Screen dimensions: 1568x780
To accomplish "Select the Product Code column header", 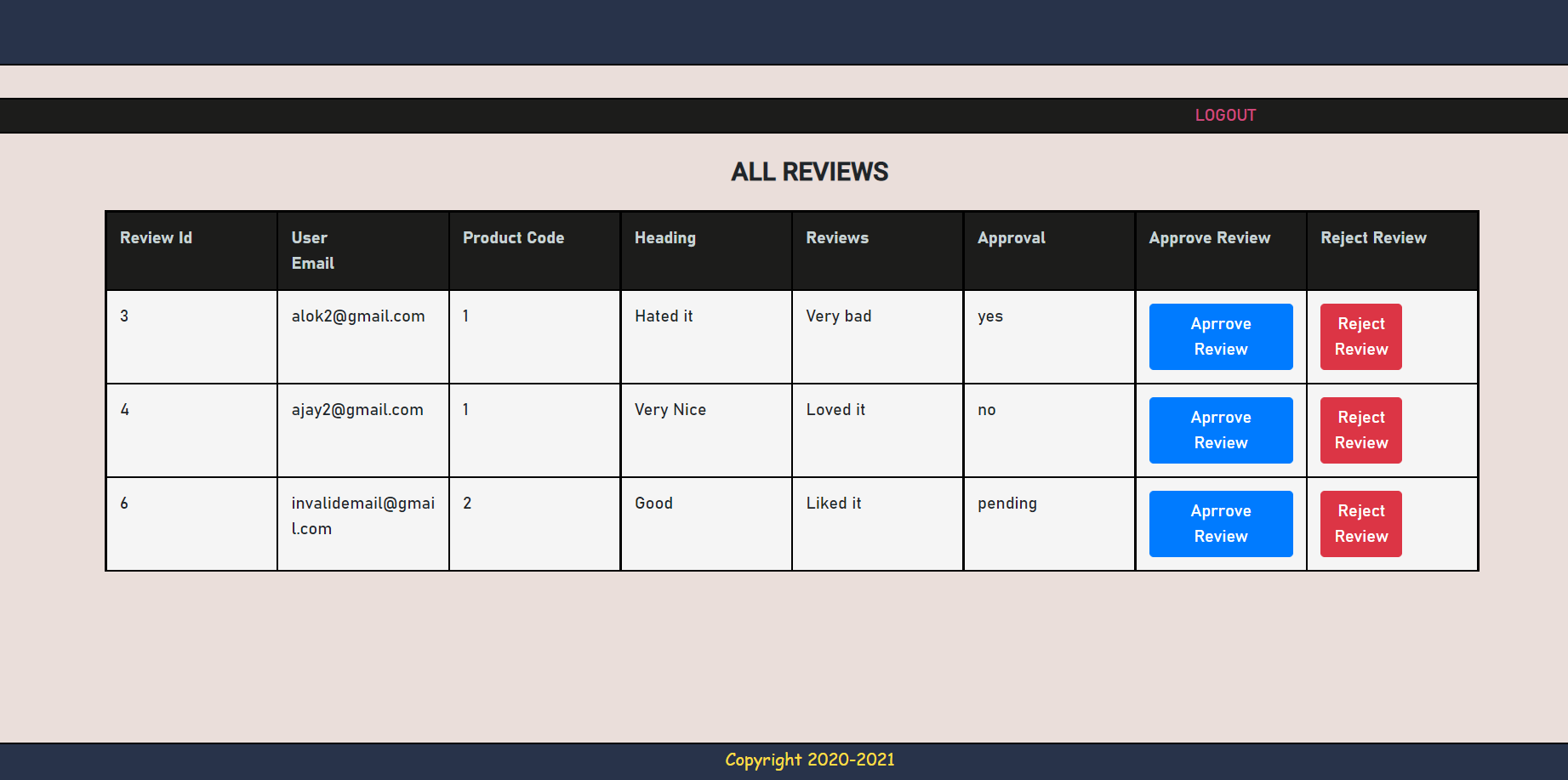I will click(x=535, y=251).
